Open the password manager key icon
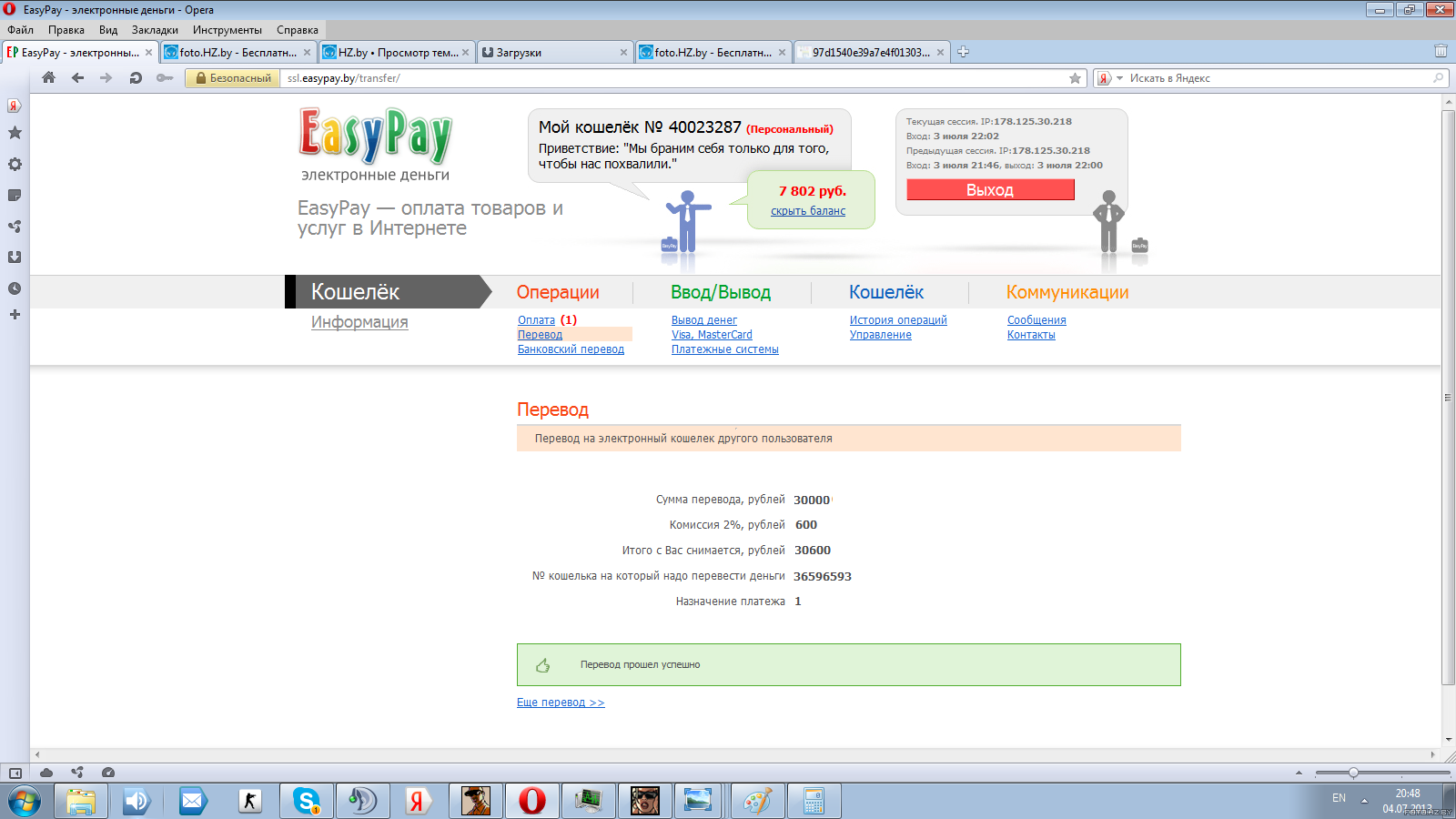The image size is (1456, 819). (165, 78)
